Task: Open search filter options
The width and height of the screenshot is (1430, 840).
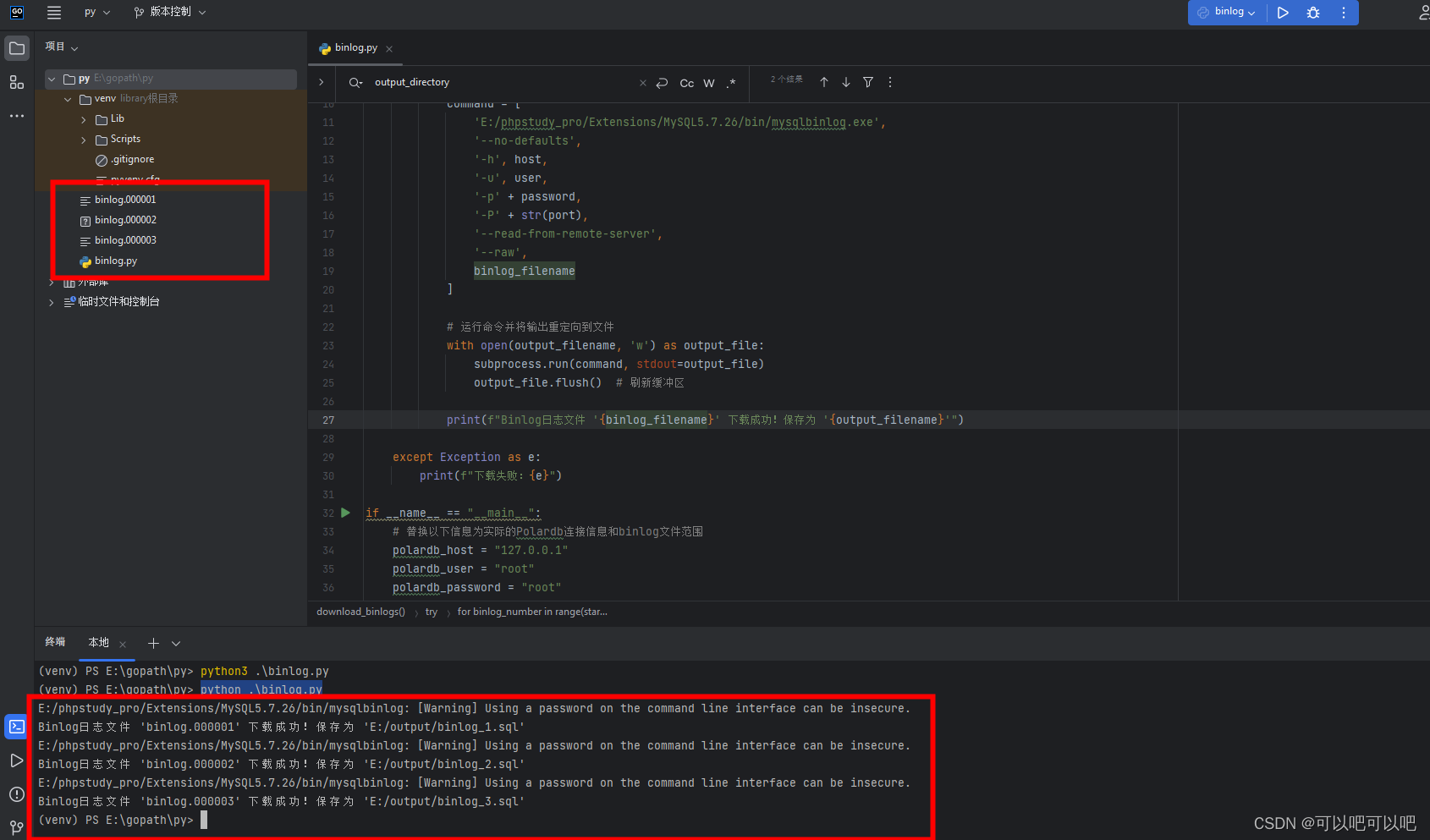Action: click(x=868, y=82)
